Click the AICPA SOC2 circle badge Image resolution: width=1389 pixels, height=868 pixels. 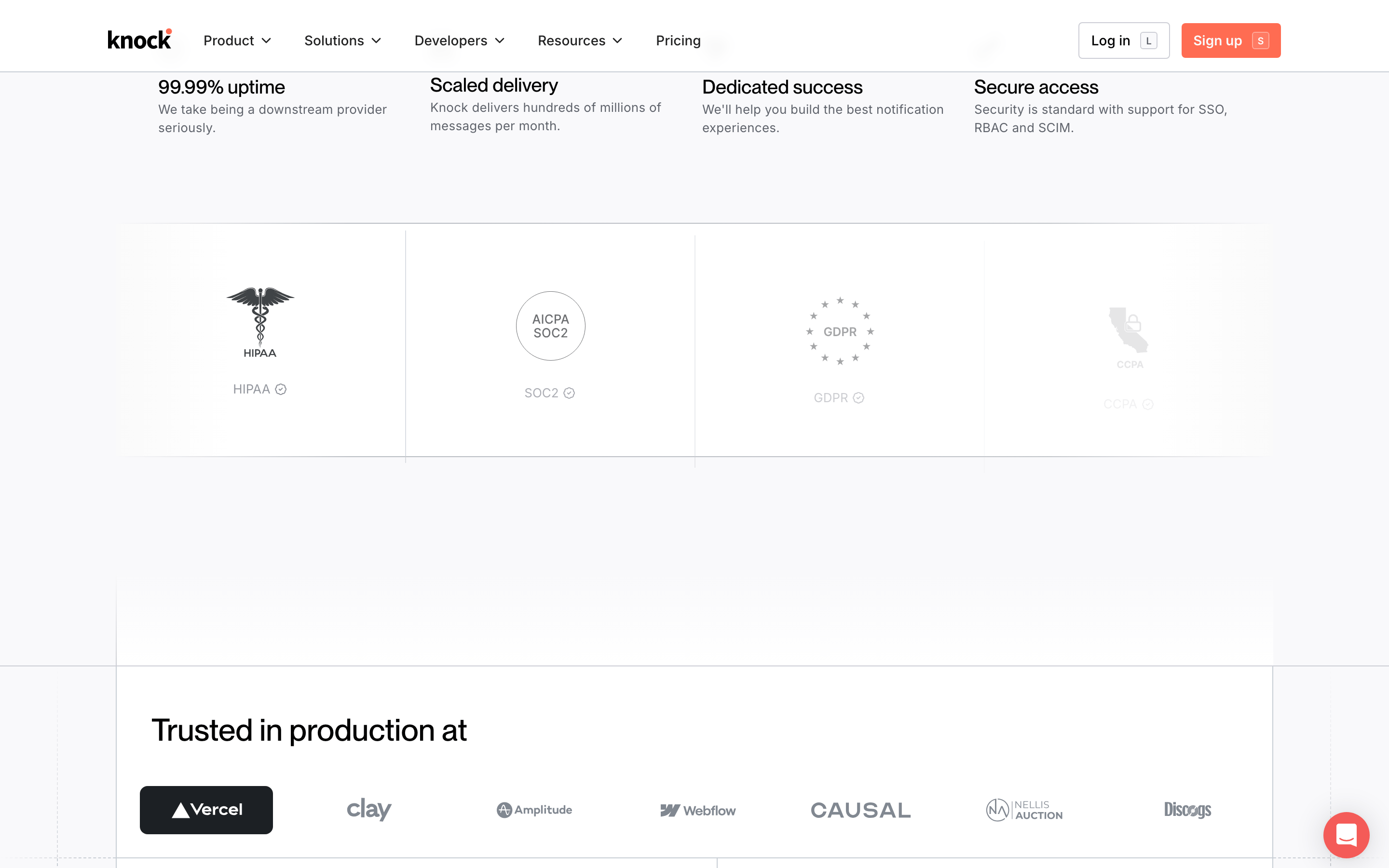pyautogui.click(x=550, y=326)
